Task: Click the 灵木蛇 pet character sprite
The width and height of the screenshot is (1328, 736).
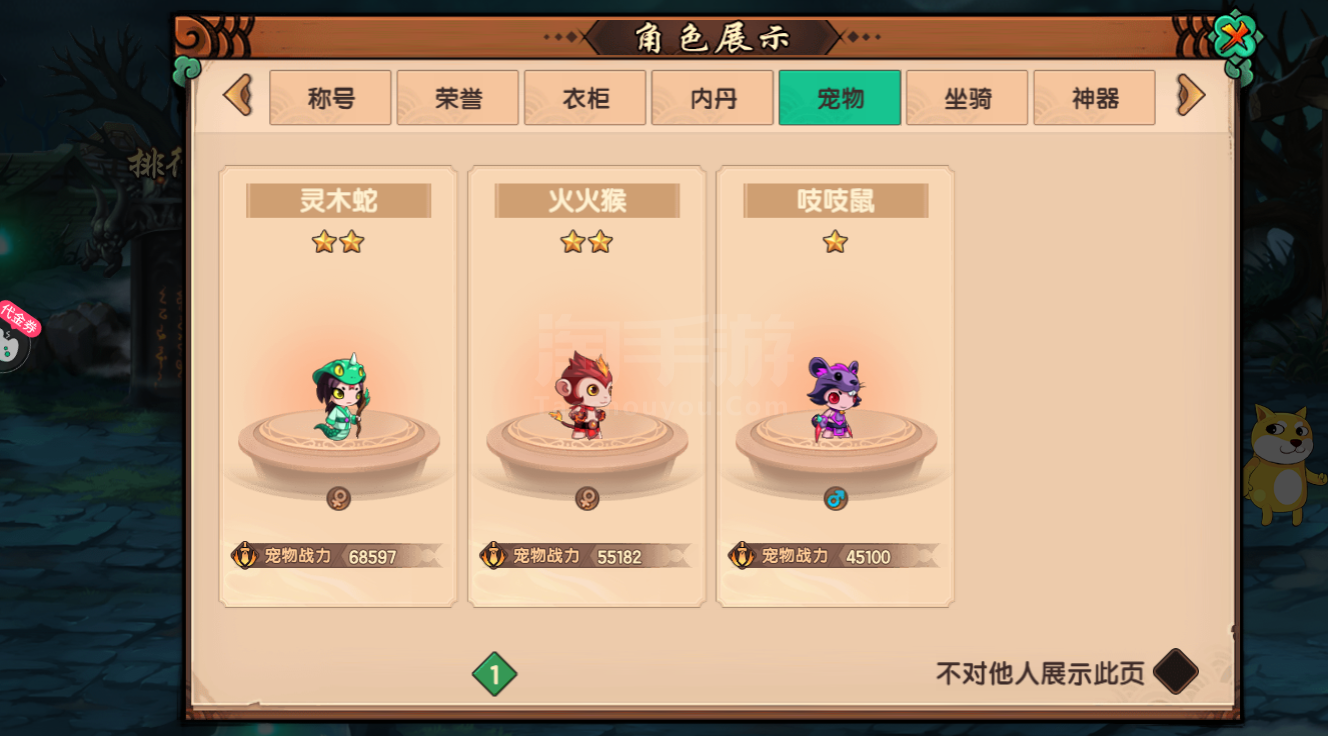Action: pos(340,396)
